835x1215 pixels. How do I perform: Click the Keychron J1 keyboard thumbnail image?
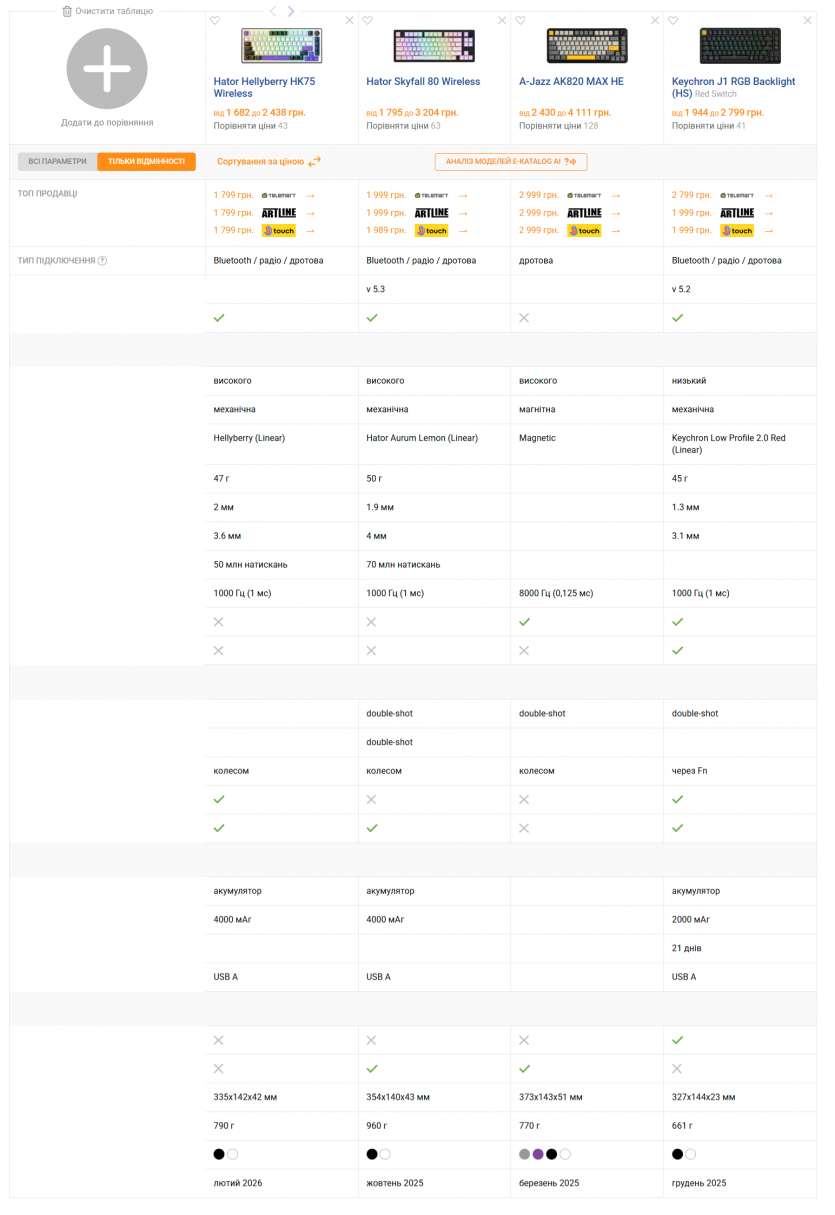pyautogui.click(x=739, y=46)
